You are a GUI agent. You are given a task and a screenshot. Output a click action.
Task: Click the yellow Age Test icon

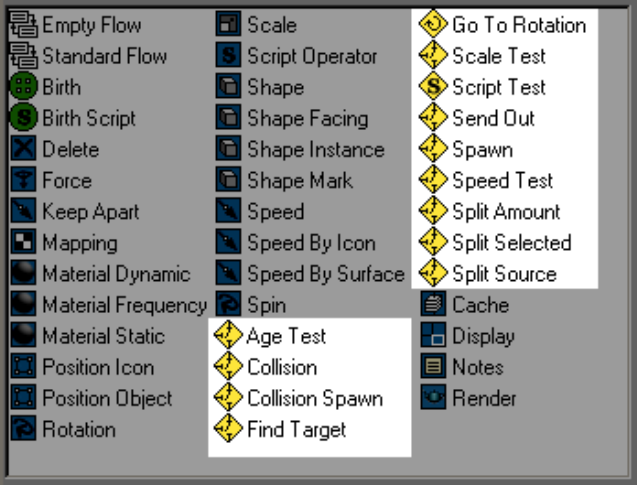point(229,336)
